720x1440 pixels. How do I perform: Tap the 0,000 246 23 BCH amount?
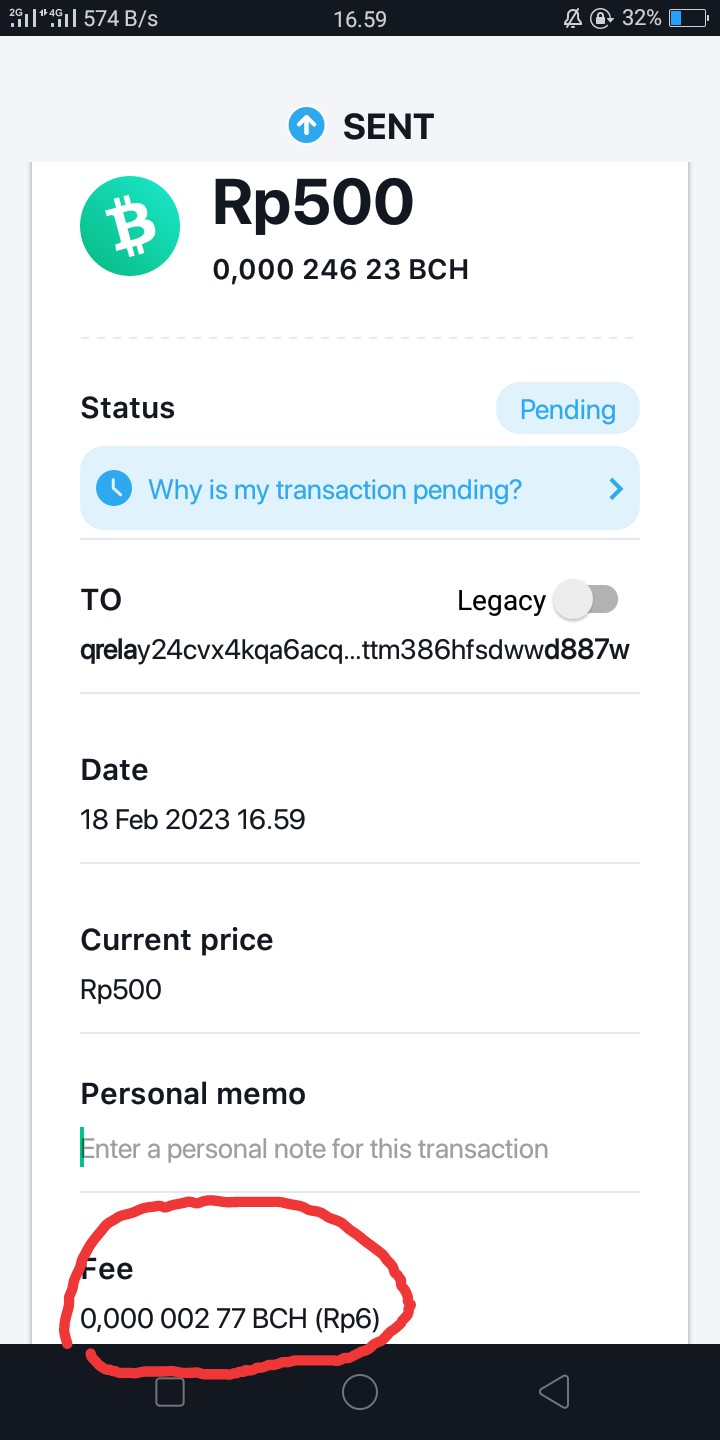(x=340, y=269)
